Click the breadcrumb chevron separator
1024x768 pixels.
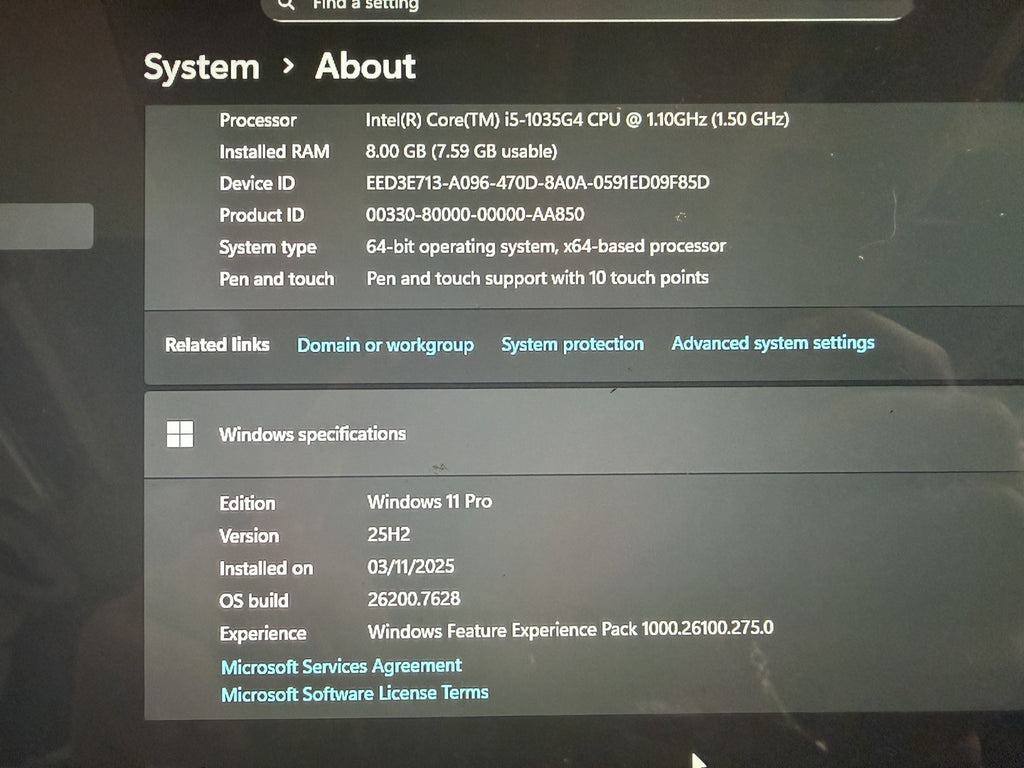pyautogui.click(x=288, y=65)
